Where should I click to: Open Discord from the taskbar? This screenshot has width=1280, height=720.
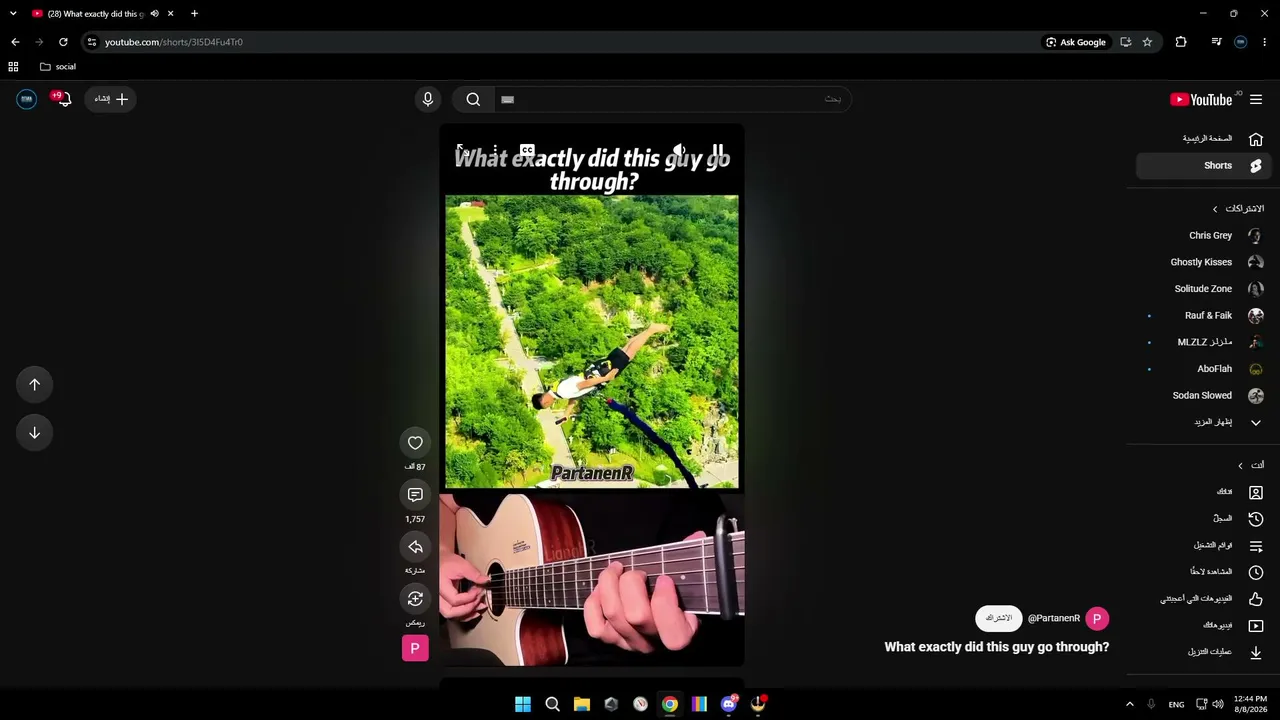(729, 704)
